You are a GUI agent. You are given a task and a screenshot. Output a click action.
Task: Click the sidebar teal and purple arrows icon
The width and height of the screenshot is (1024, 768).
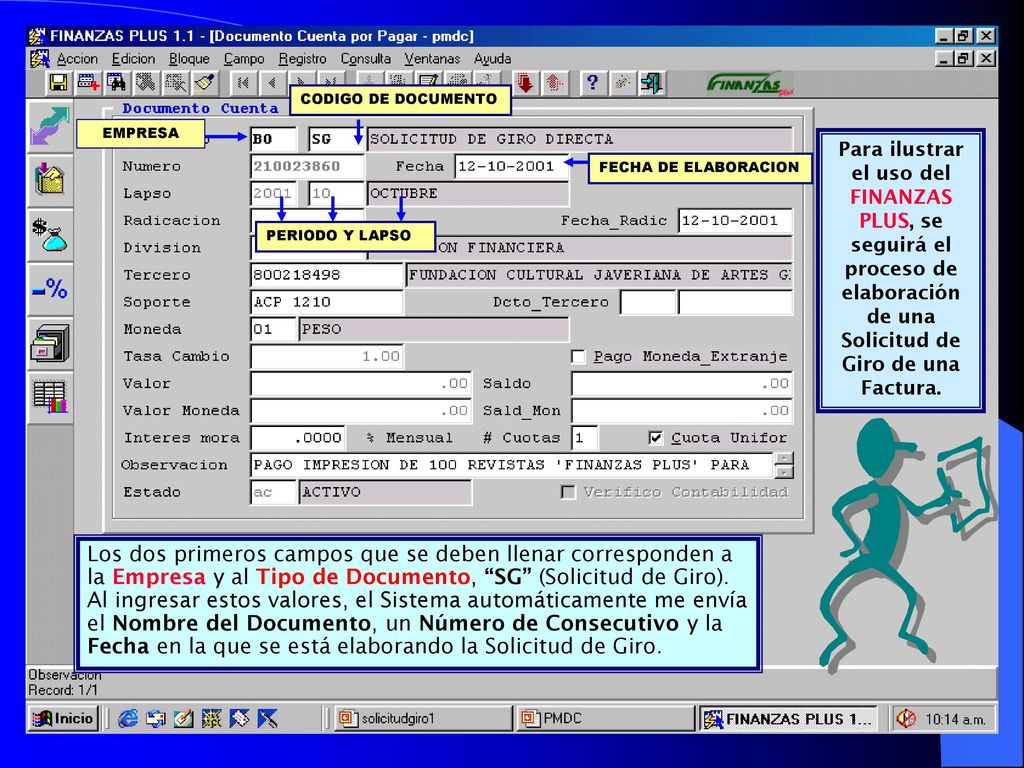[x=50, y=126]
